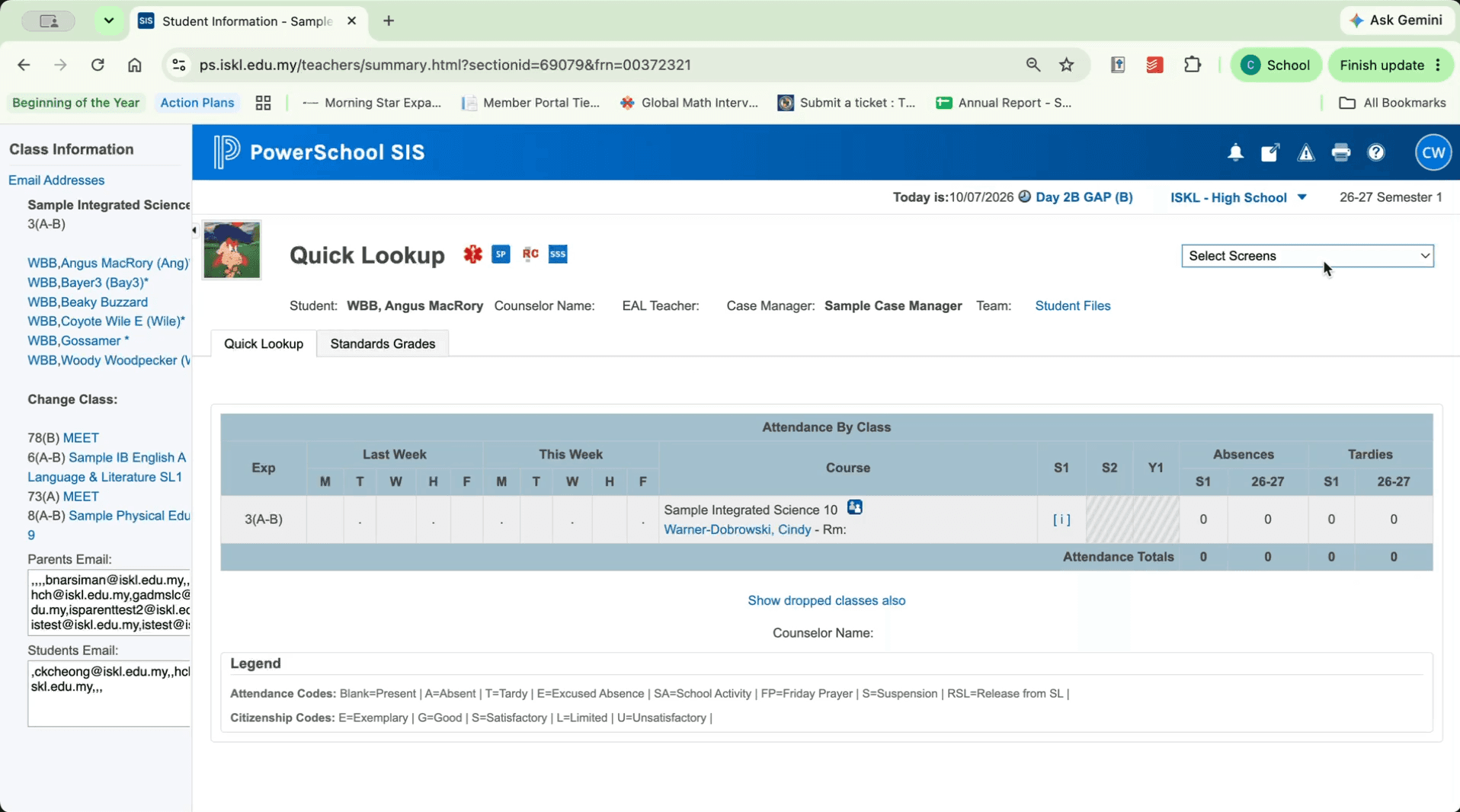Expand the ISKL - High School selector arrow
The height and width of the screenshot is (812, 1460).
coord(1302,197)
